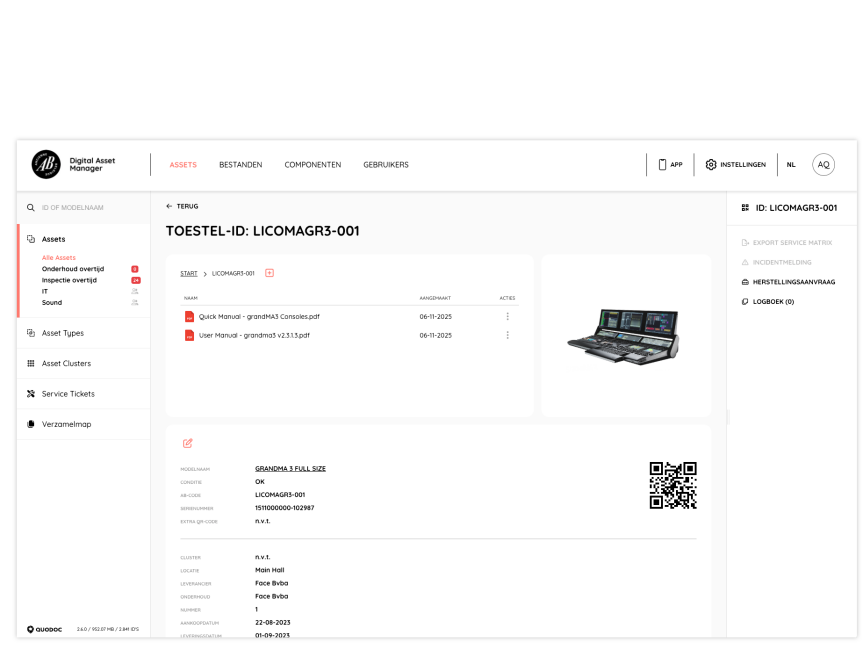This screenshot has width=863, height=664.
Task: Click the asset QR code
Action: 673,485
